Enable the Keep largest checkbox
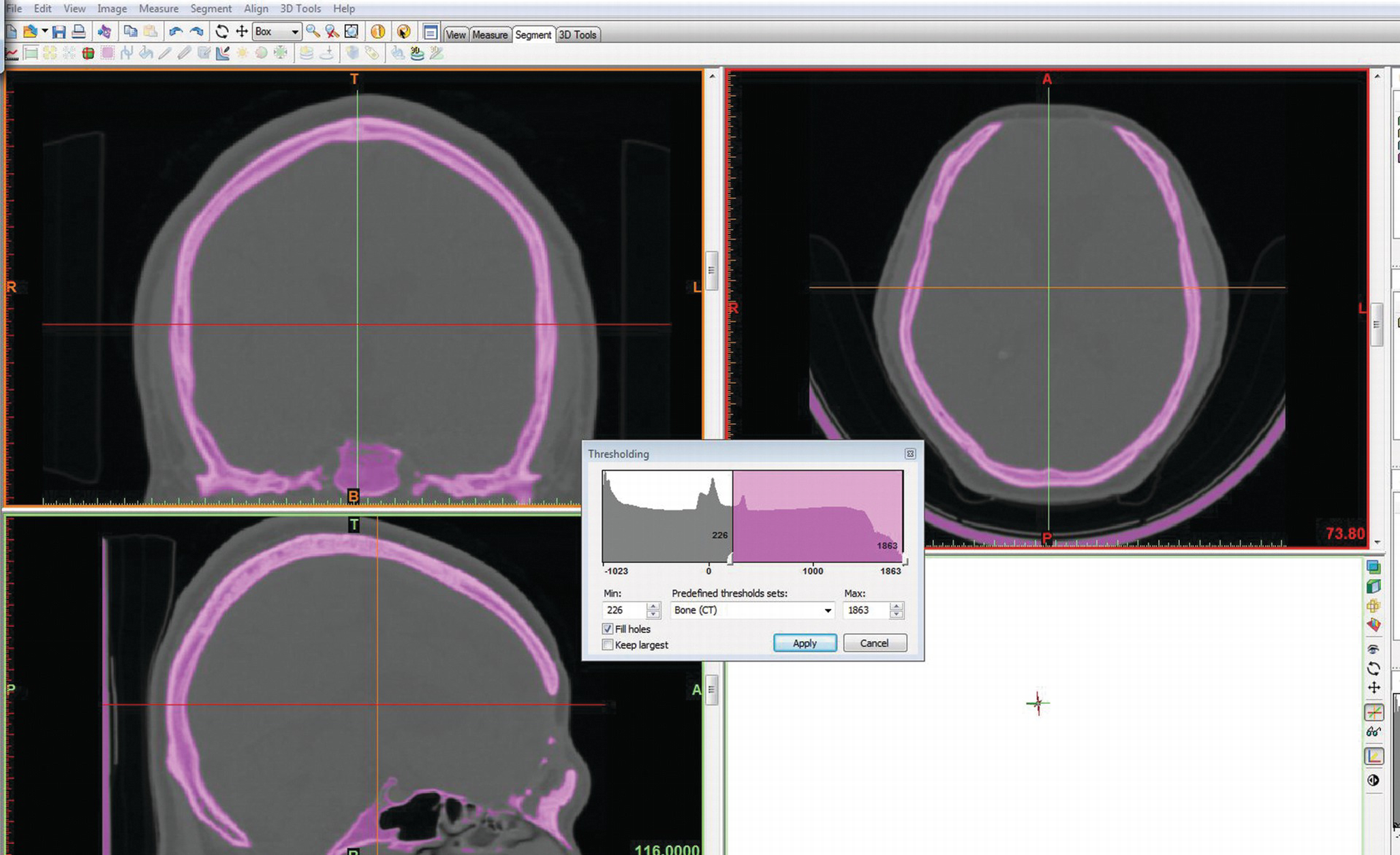 pyautogui.click(x=608, y=644)
